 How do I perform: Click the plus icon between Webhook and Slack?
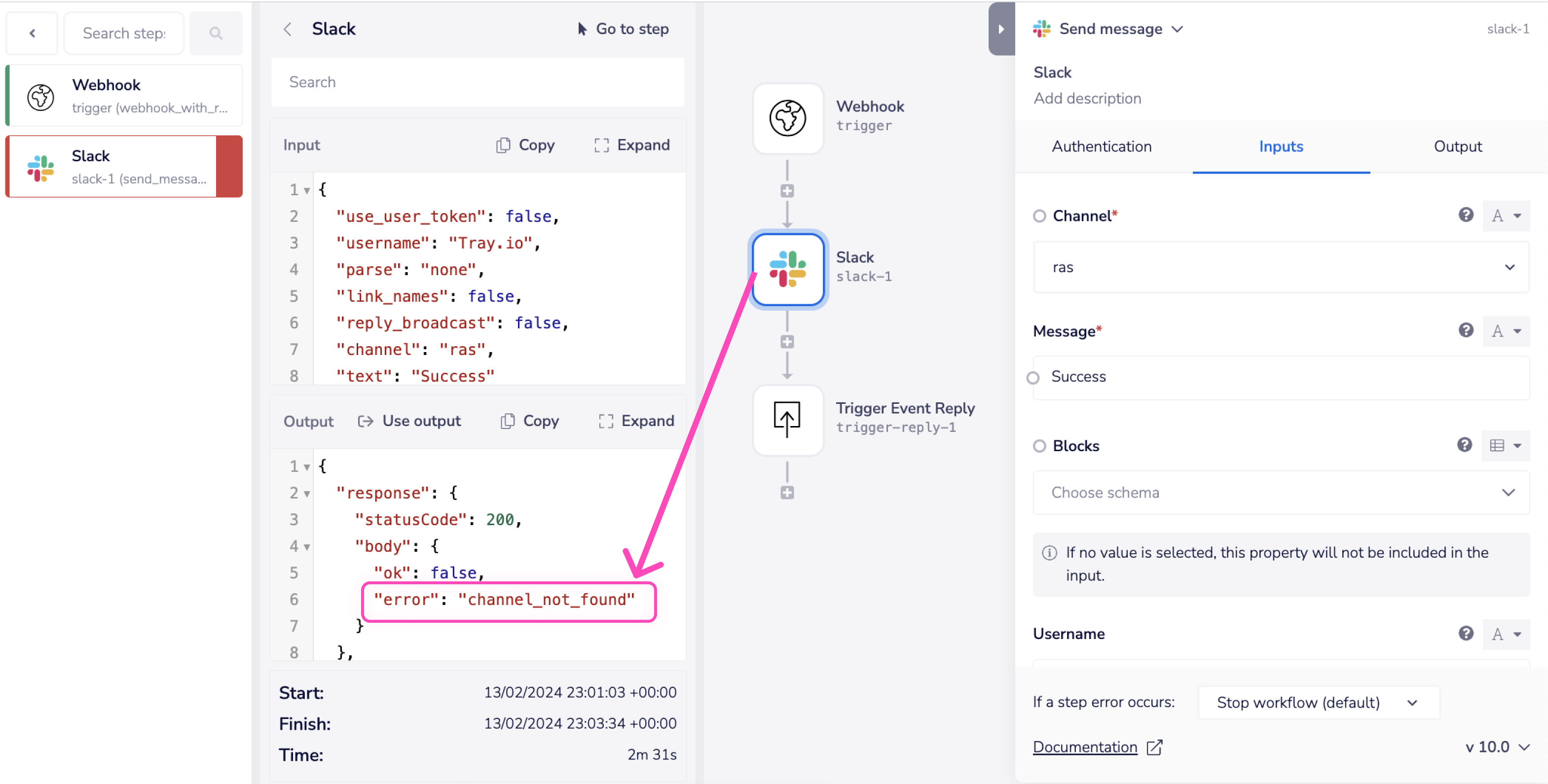[x=787, y=191]
